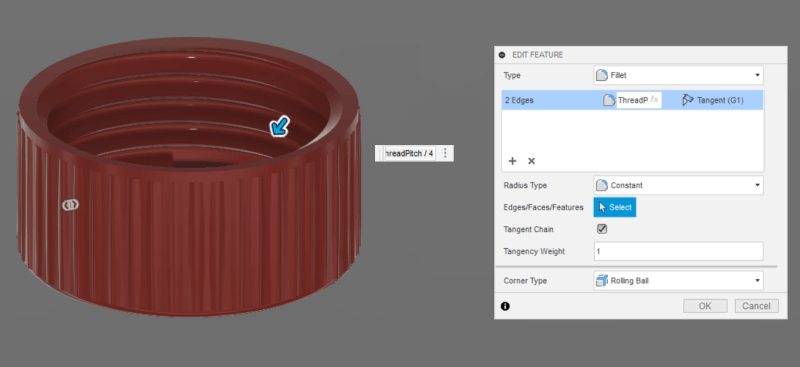The image size is (800, 367).
Task: Click the fillet icon in the 2 Edges row
Action: pos(609,101)
